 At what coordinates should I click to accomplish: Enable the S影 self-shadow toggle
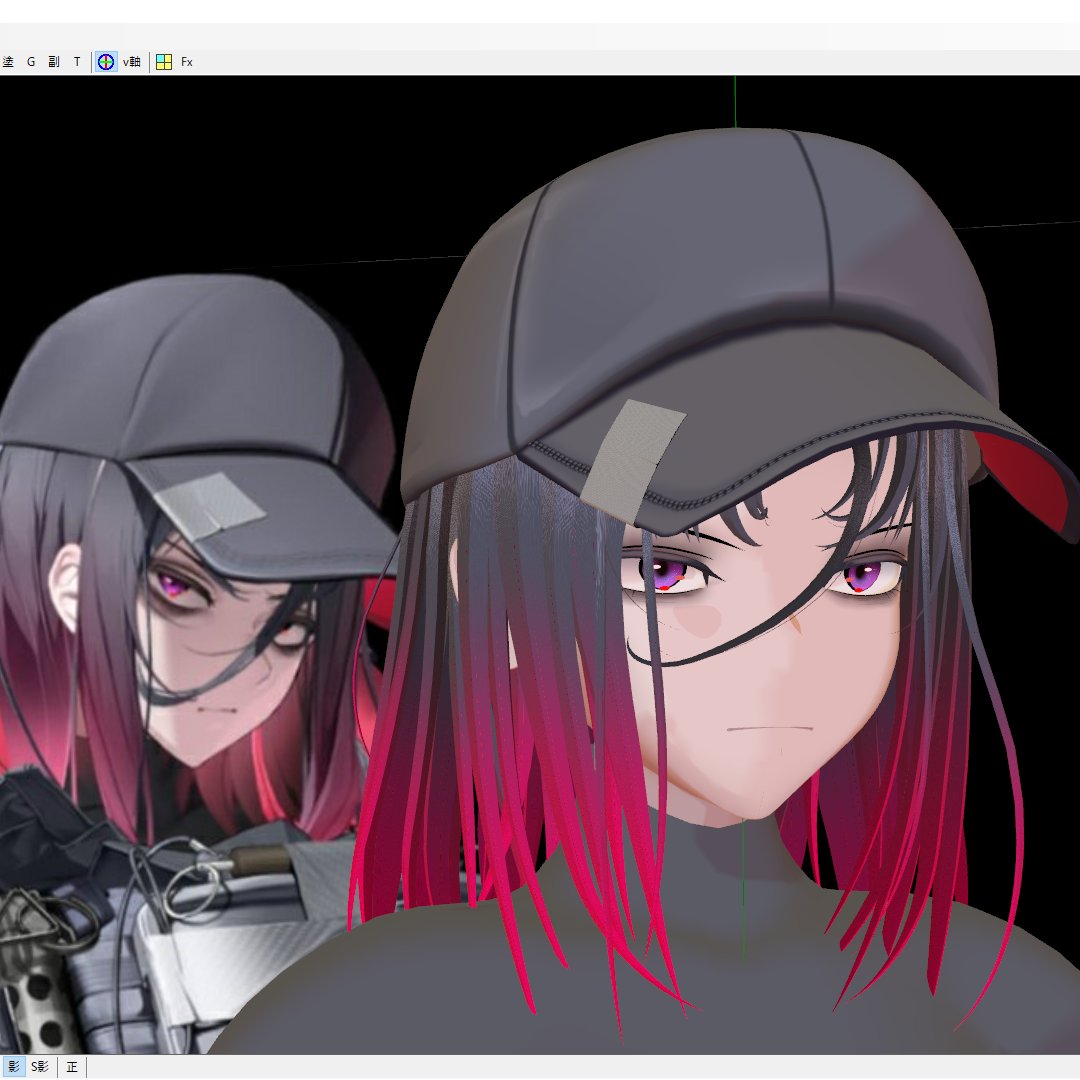point(39,1066)
